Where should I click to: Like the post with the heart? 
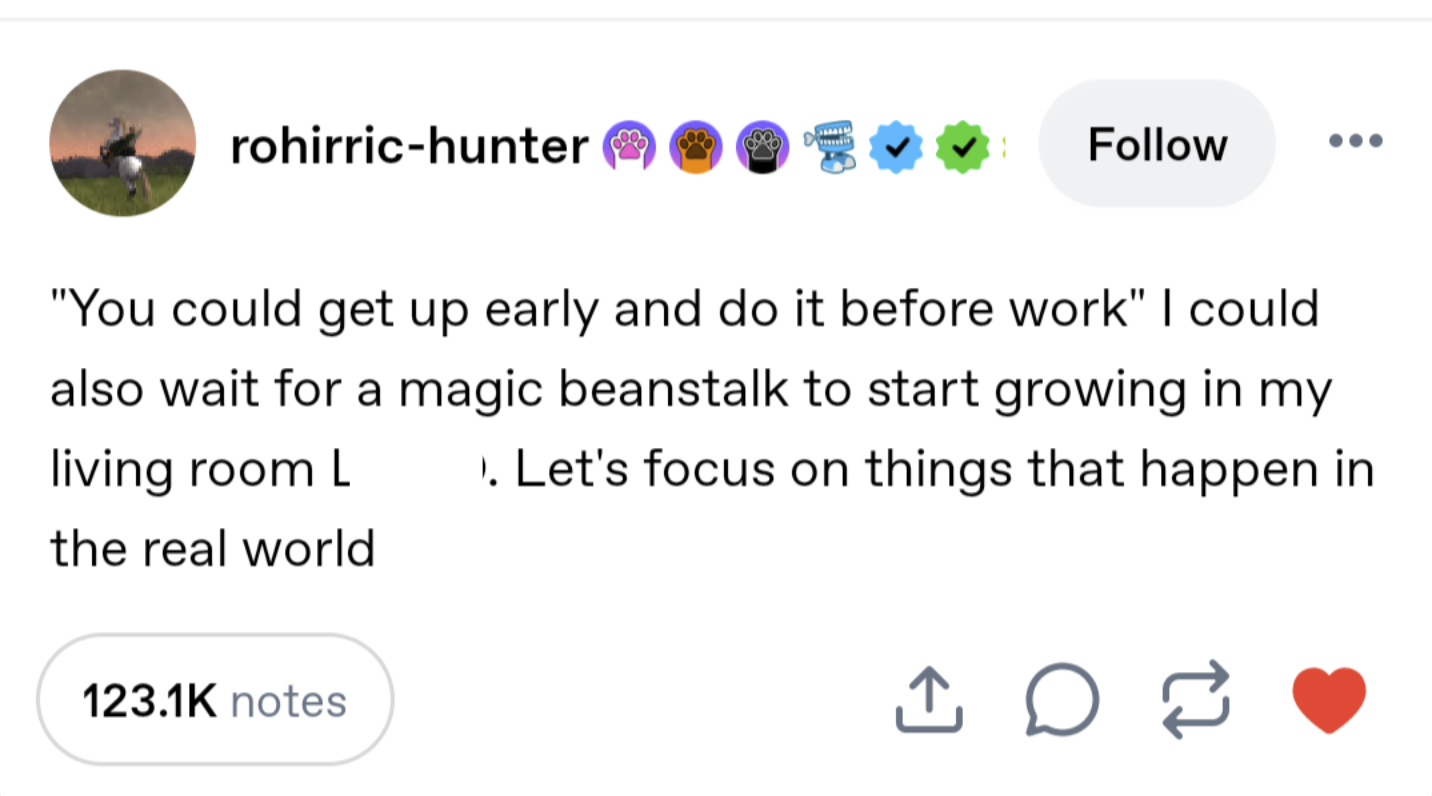pos(1329,699)
